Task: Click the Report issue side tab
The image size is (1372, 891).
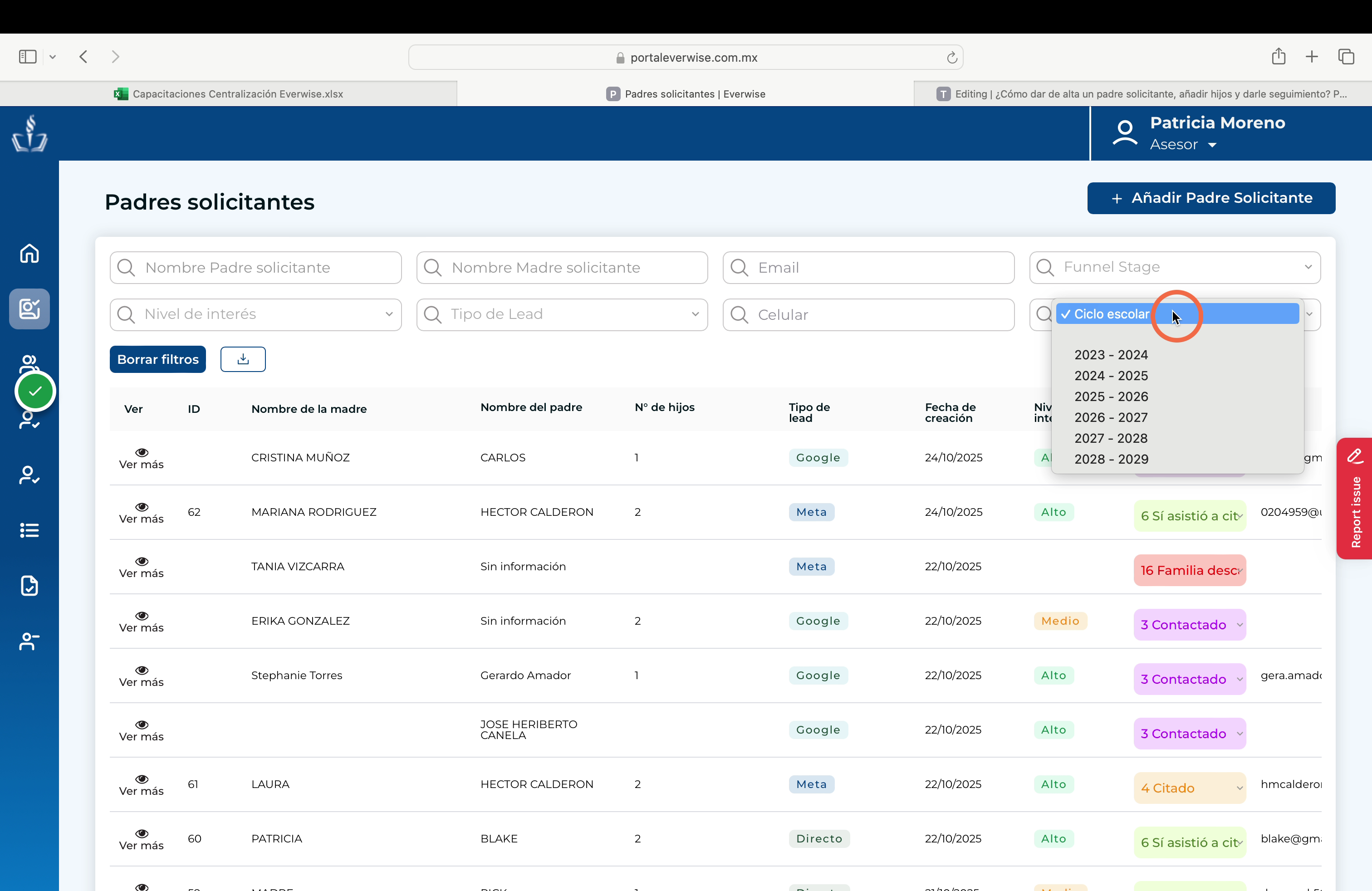Action: coord(1354,499)
